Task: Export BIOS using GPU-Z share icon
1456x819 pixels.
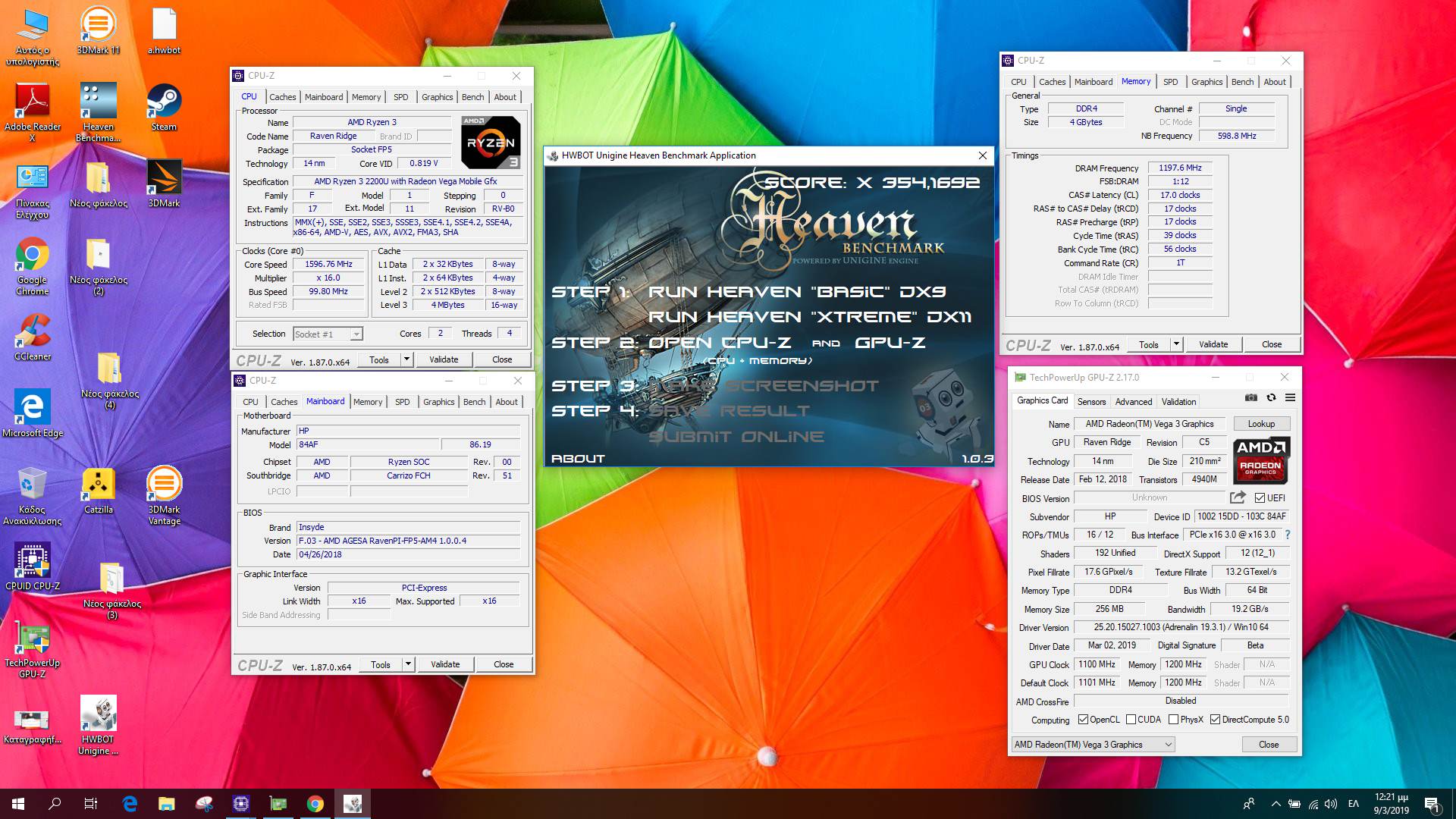Action: click(x=1238, y=497)
